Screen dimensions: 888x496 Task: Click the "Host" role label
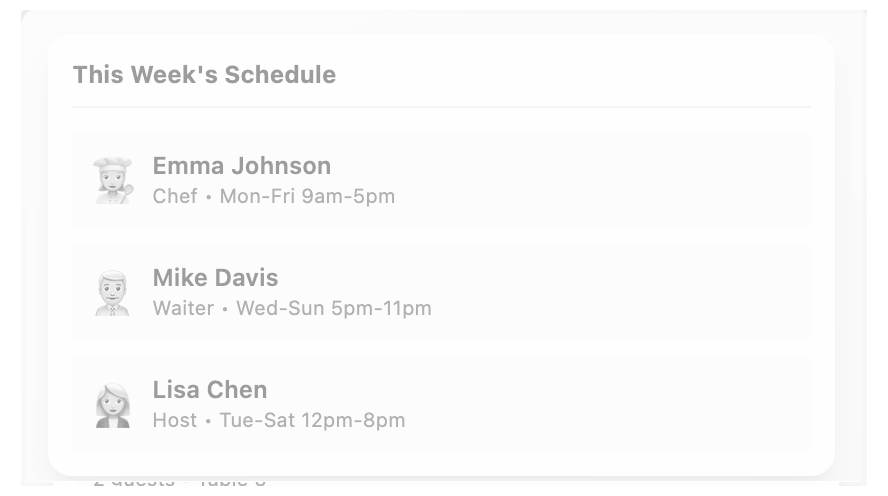(175, 421)
